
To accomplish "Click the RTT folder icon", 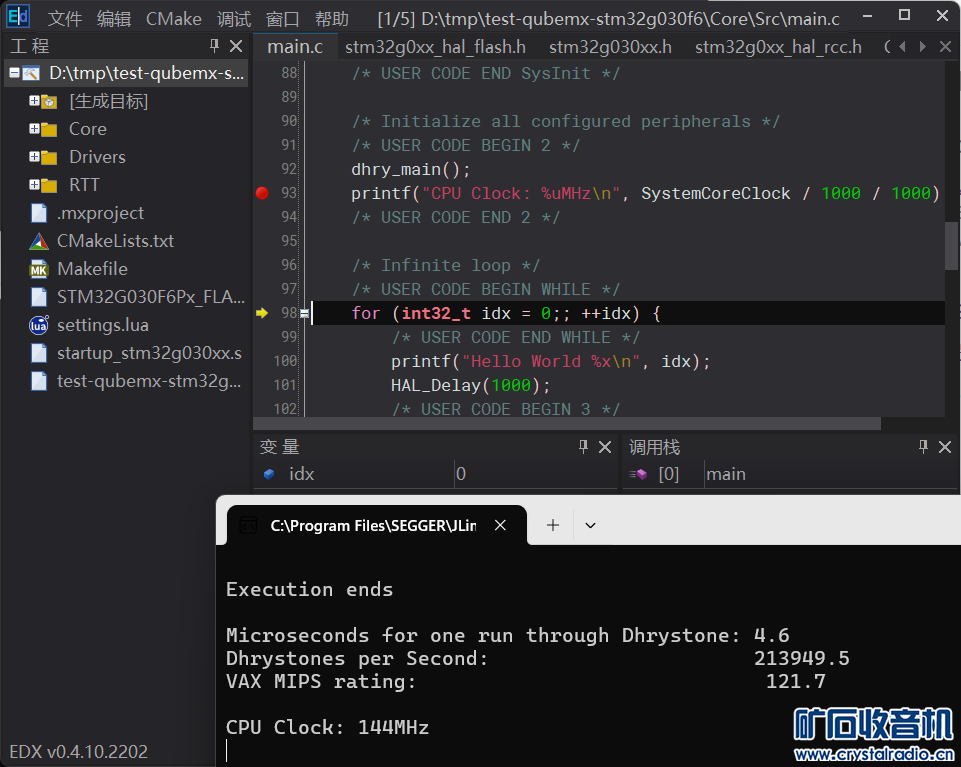I will tap(48, 185).
